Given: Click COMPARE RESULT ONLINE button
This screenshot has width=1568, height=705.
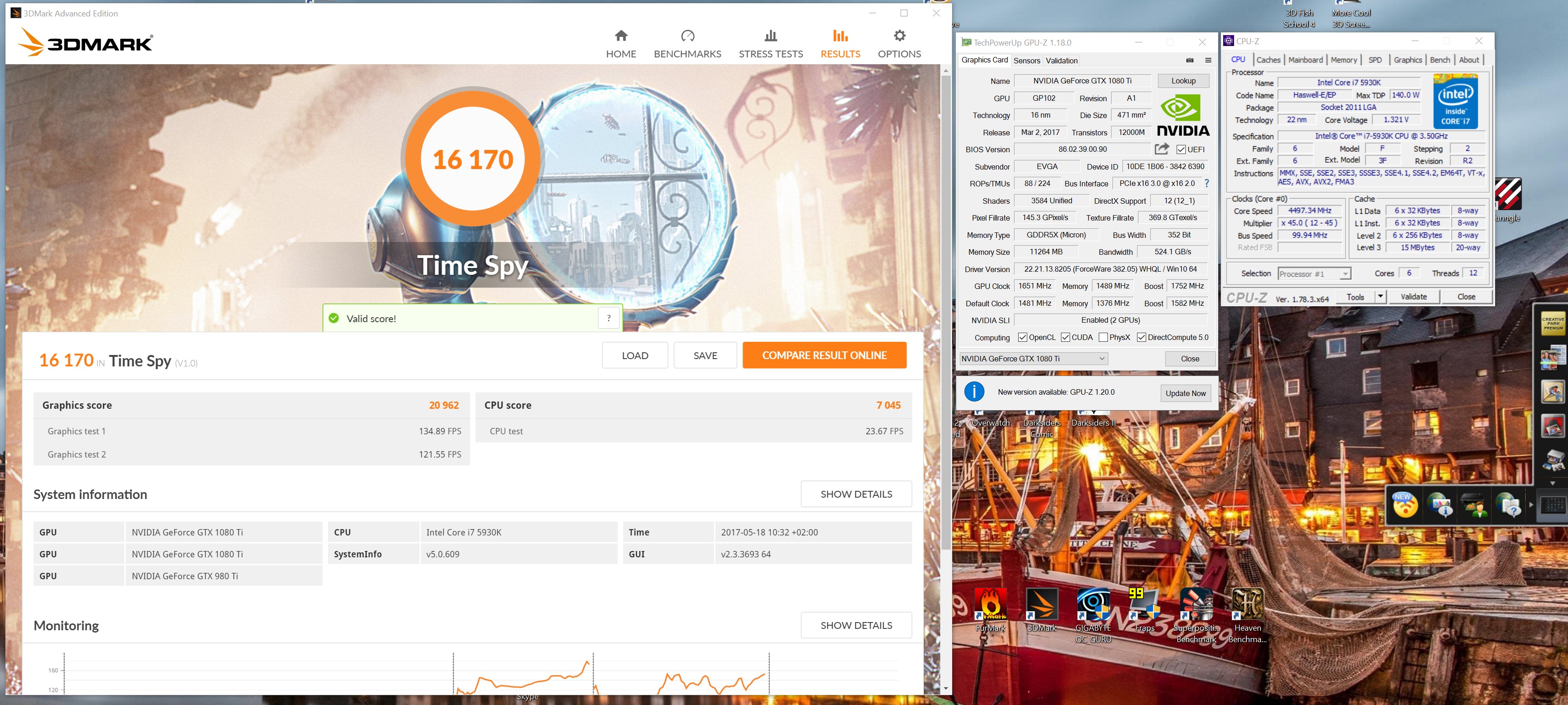Looking at the screenshot, I should tap(824, 355).
